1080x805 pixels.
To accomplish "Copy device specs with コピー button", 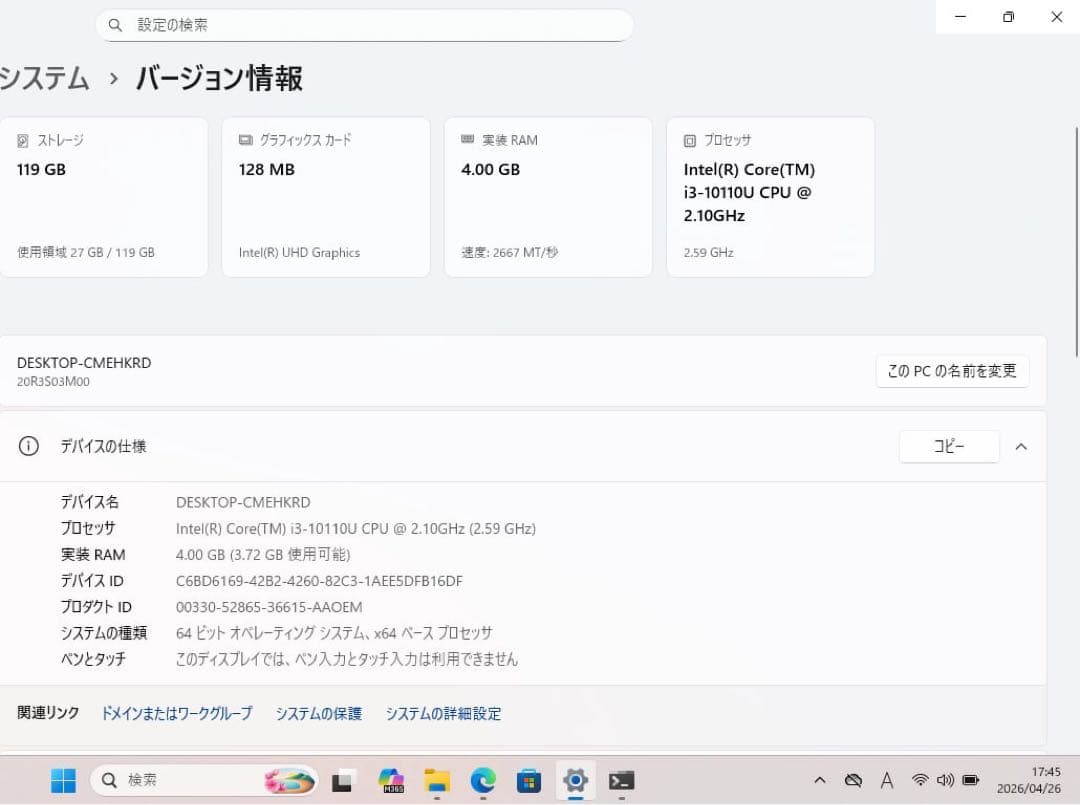I will click(x=949, y=446).
